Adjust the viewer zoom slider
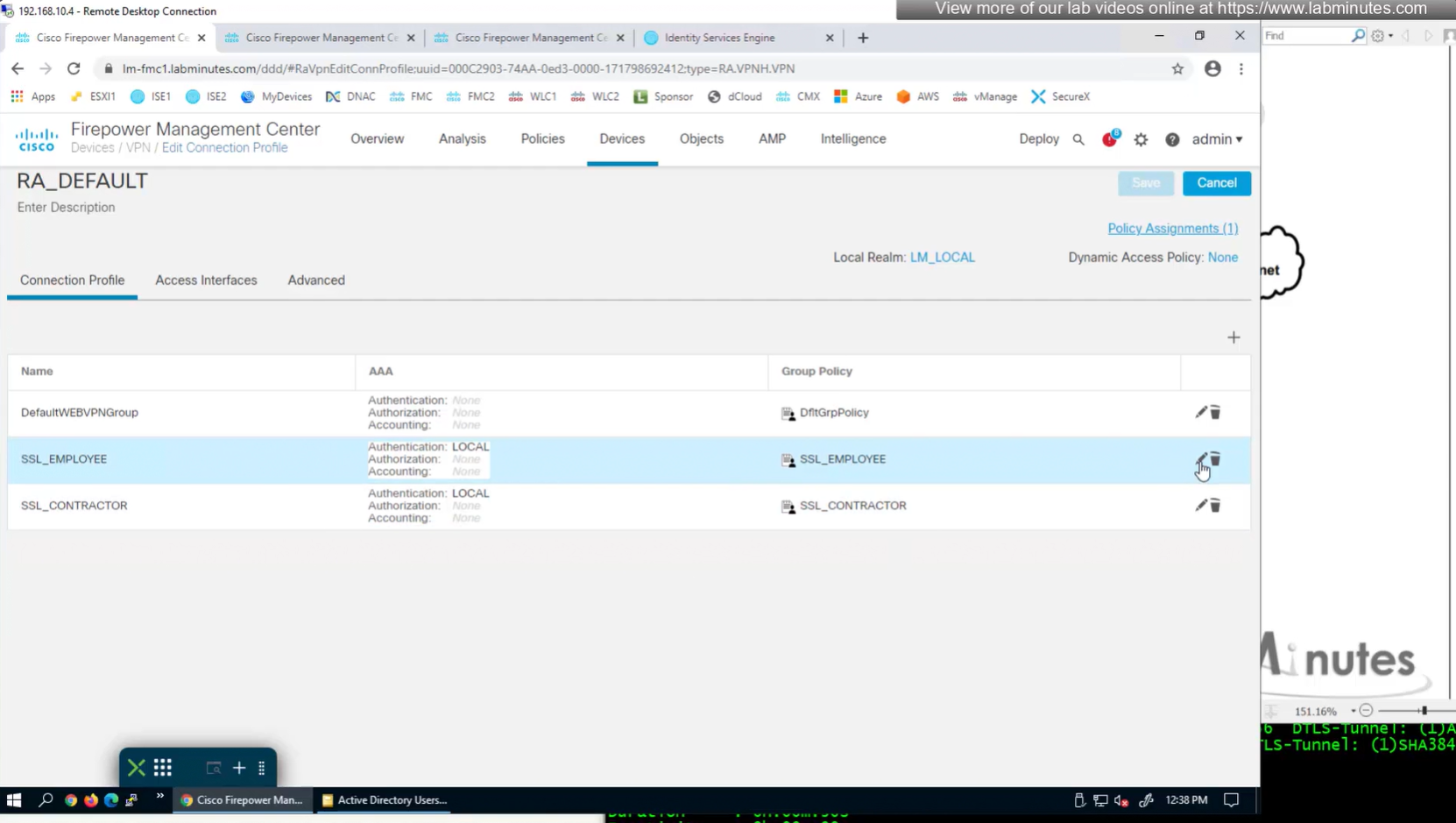The height and width of the screenshot is (823, 1456). click(1424, 711)
